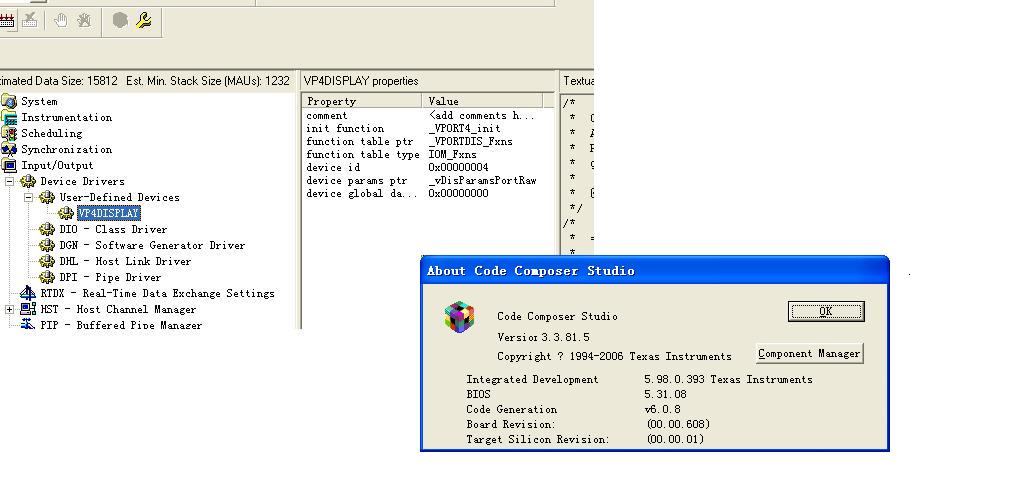Click the RTDX settings icon

coord(28,293)
